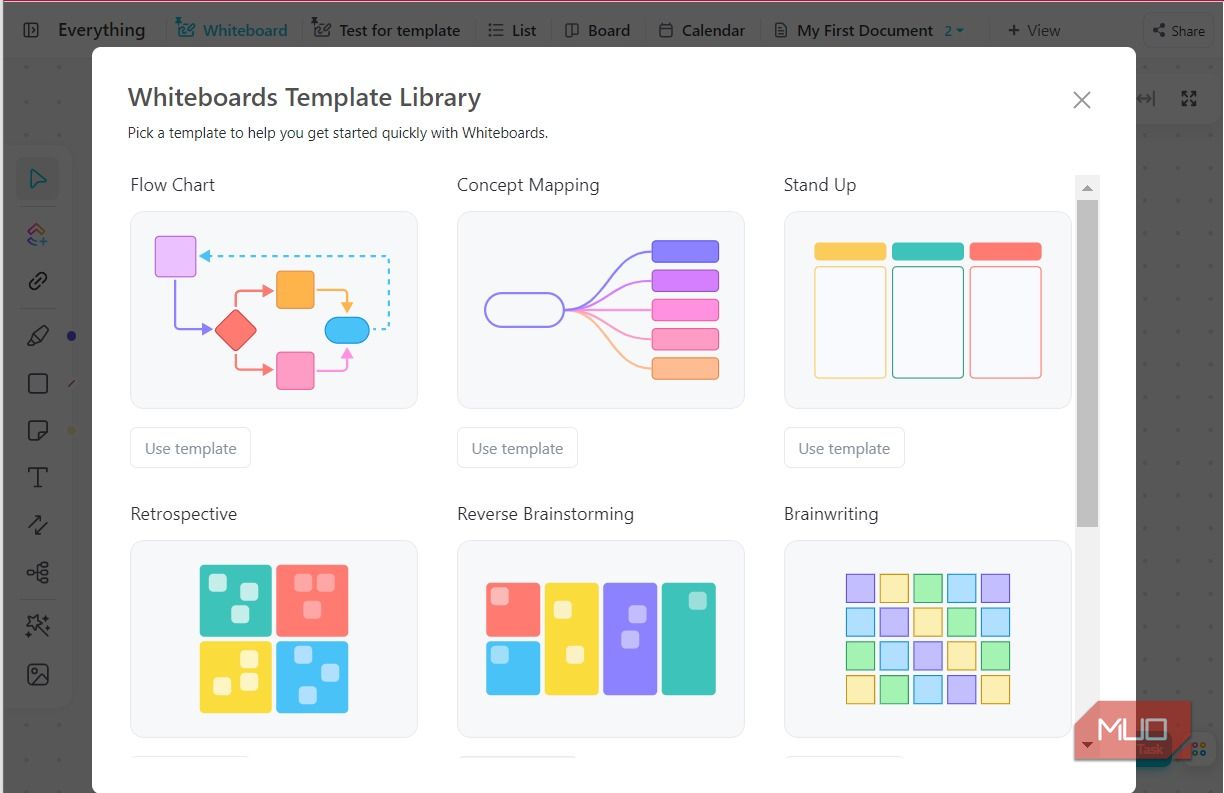
Task: Click the scrollbar up arrow
Action: (1087, 188)
